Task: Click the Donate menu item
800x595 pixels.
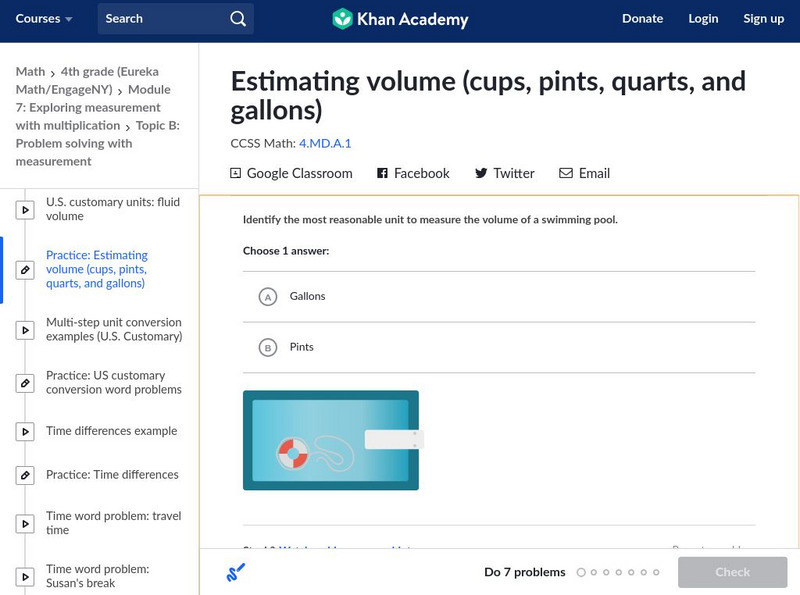Action: coord(642,19)
